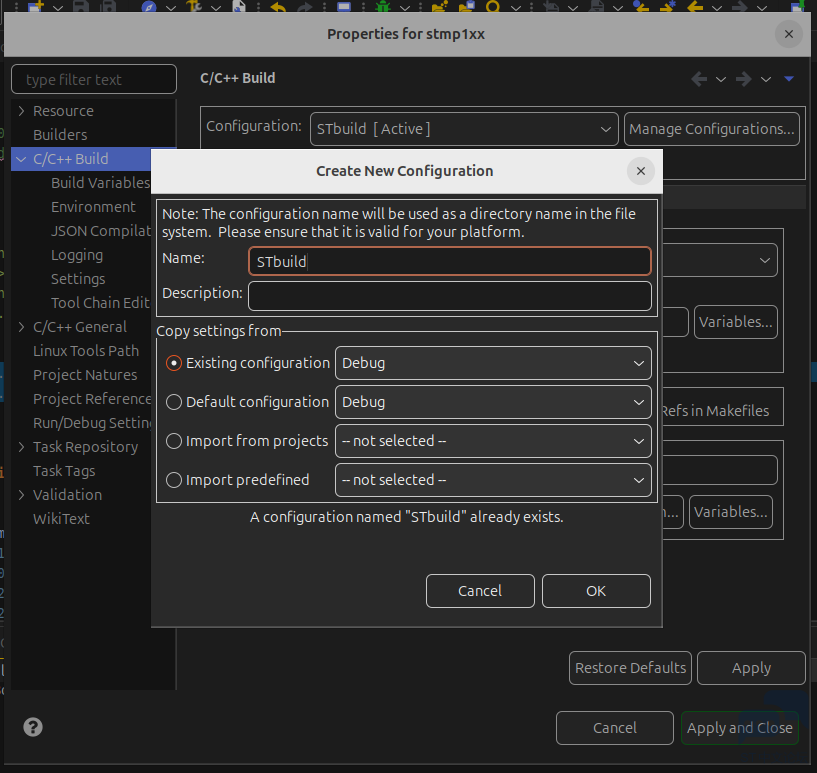Open the Default configuration Debug dropdown
This screenshot has height=773, width=817.
493,402
